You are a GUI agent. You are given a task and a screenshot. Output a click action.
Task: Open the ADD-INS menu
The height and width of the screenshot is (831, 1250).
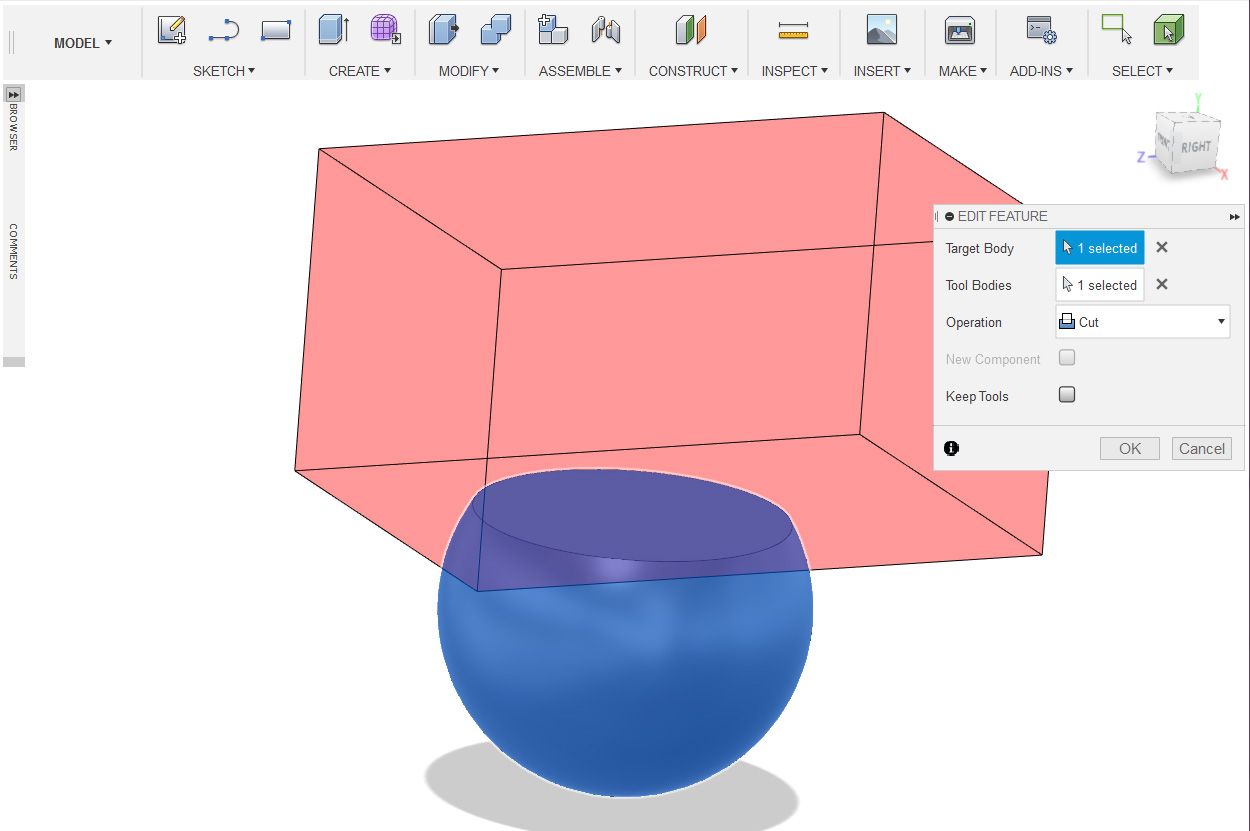point(1041,71)
